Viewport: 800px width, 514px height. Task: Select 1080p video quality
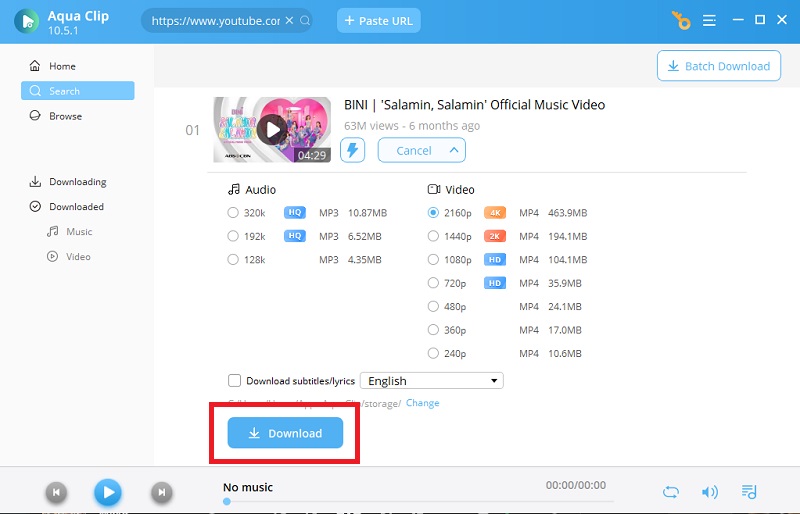(x=433, y=260)
